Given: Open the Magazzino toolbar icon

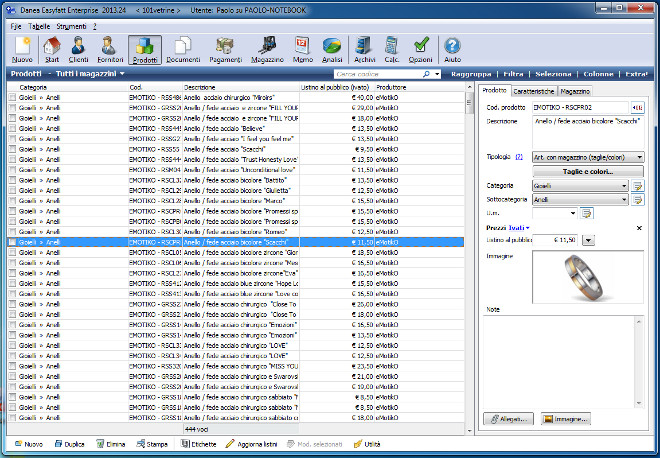Looking at the screenshot, I should [x=267, y=49].
